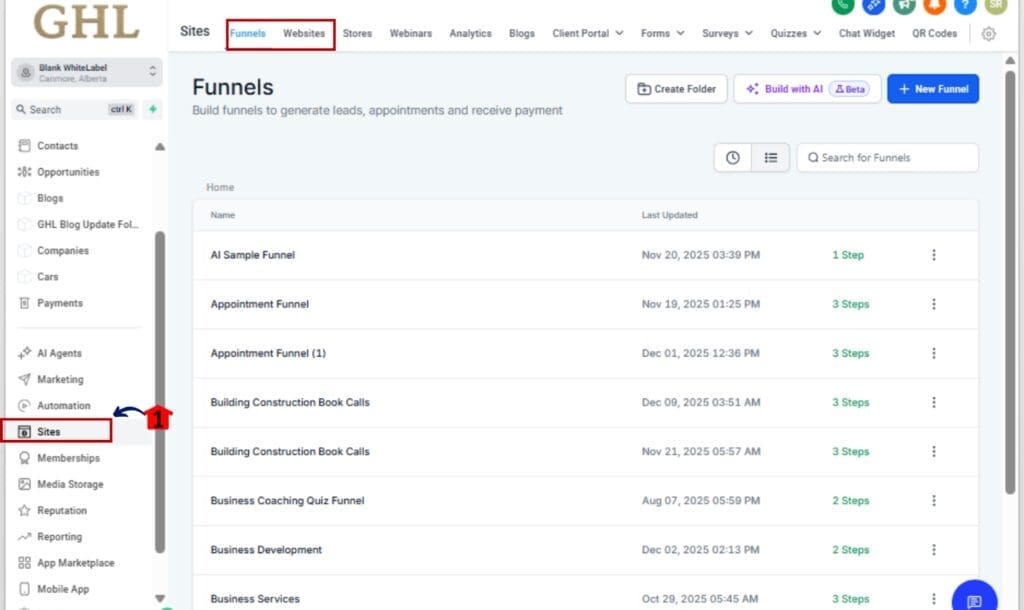Click the settings gear icon in Sites bar

(988, 33)
